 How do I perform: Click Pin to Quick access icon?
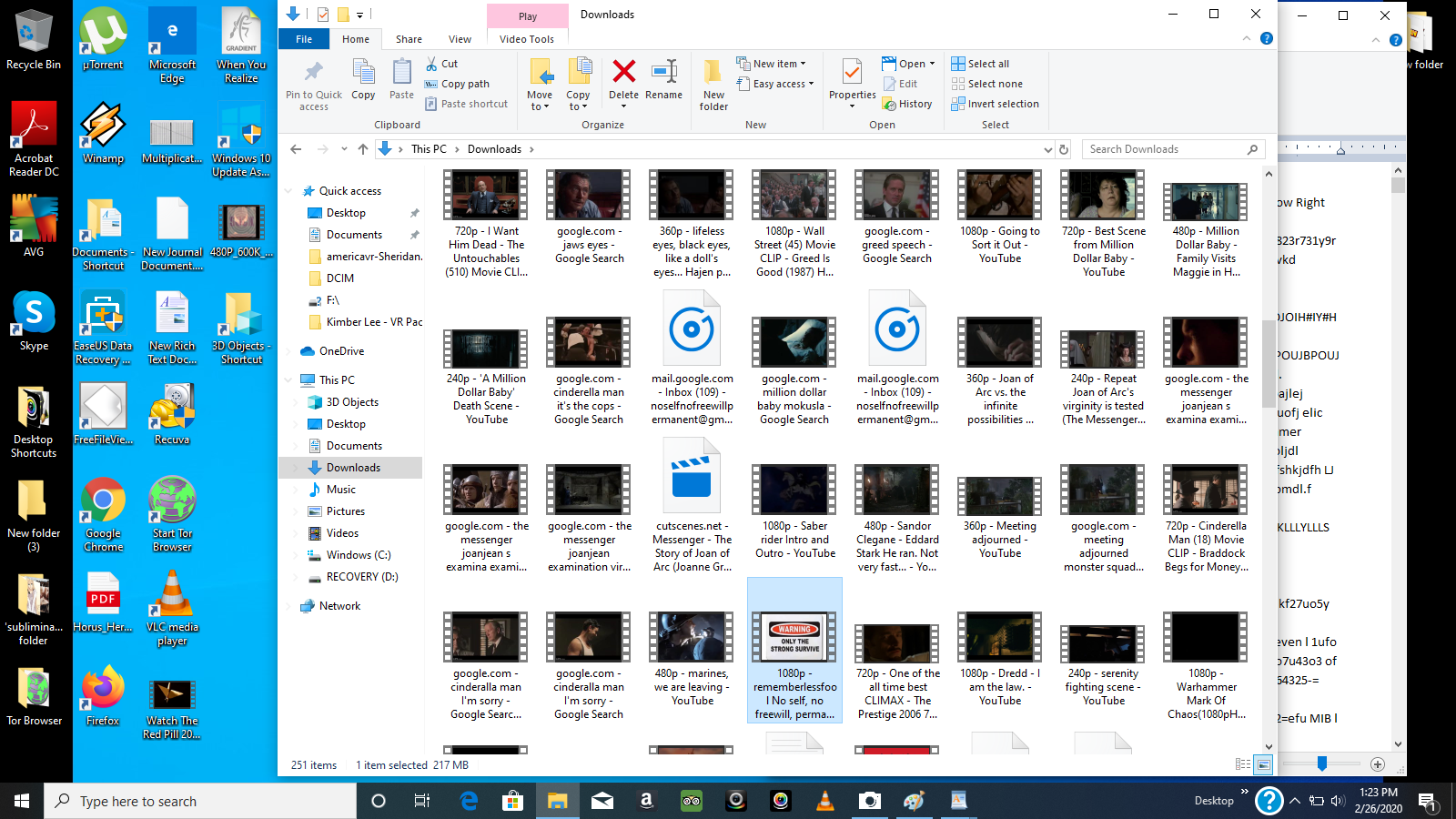point(314,72)
